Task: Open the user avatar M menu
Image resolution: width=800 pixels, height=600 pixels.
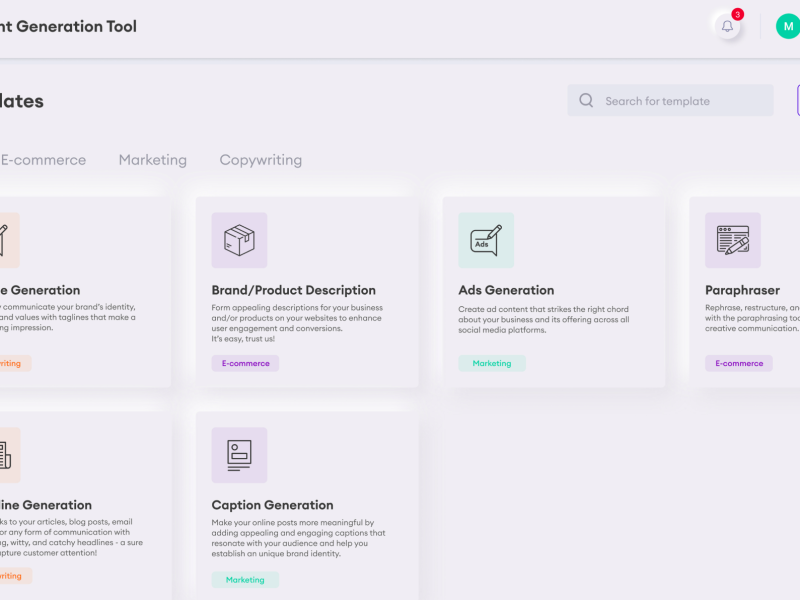Action: click(788, 27)
